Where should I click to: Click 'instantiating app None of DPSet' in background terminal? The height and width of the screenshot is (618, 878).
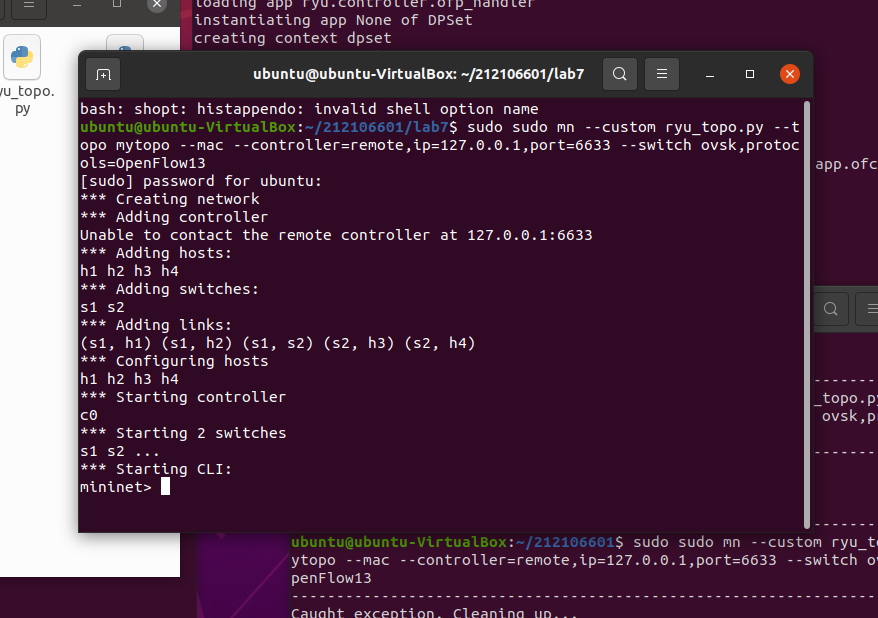tap(333, 20)
